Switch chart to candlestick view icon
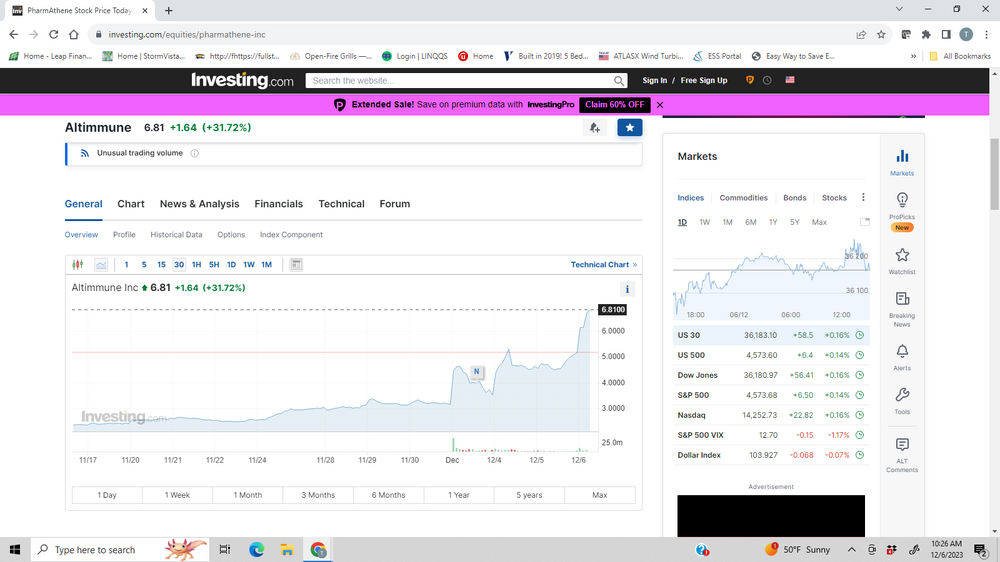This screenshot has width=1000, height=562. [x=79, y=265]
